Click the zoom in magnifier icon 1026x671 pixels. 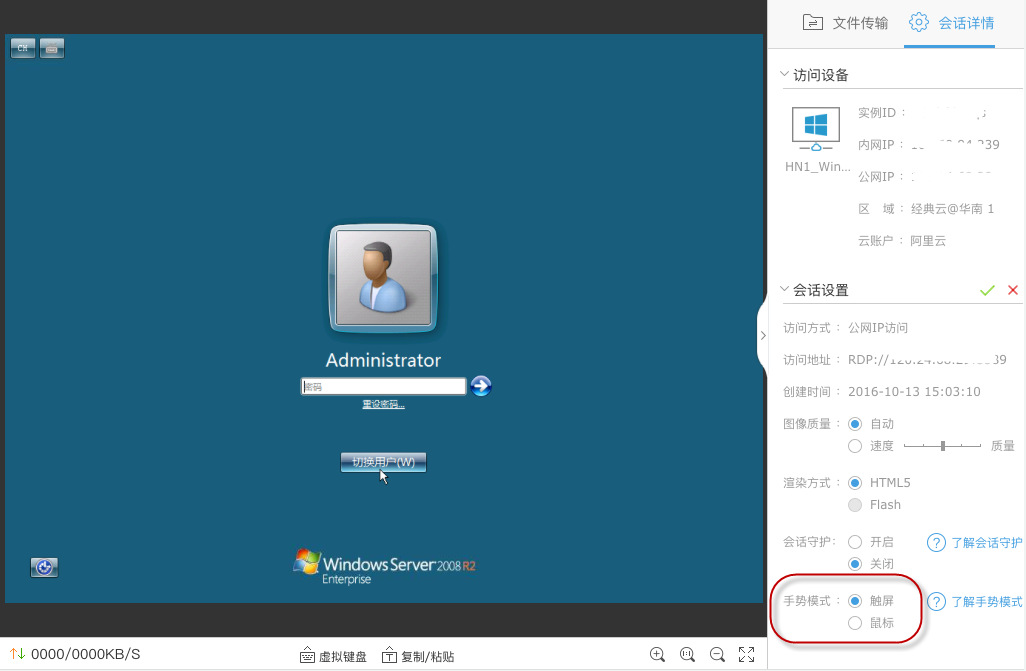pos(657,655)
